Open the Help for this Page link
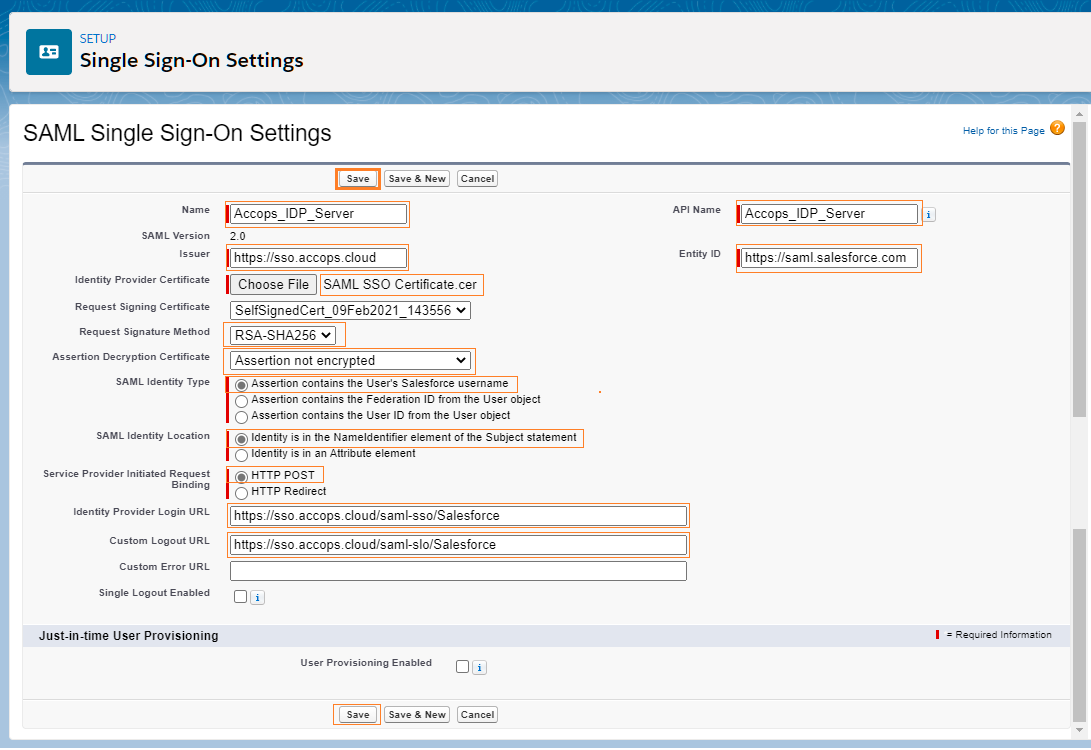1091x750 pixels. point(1003,131)
